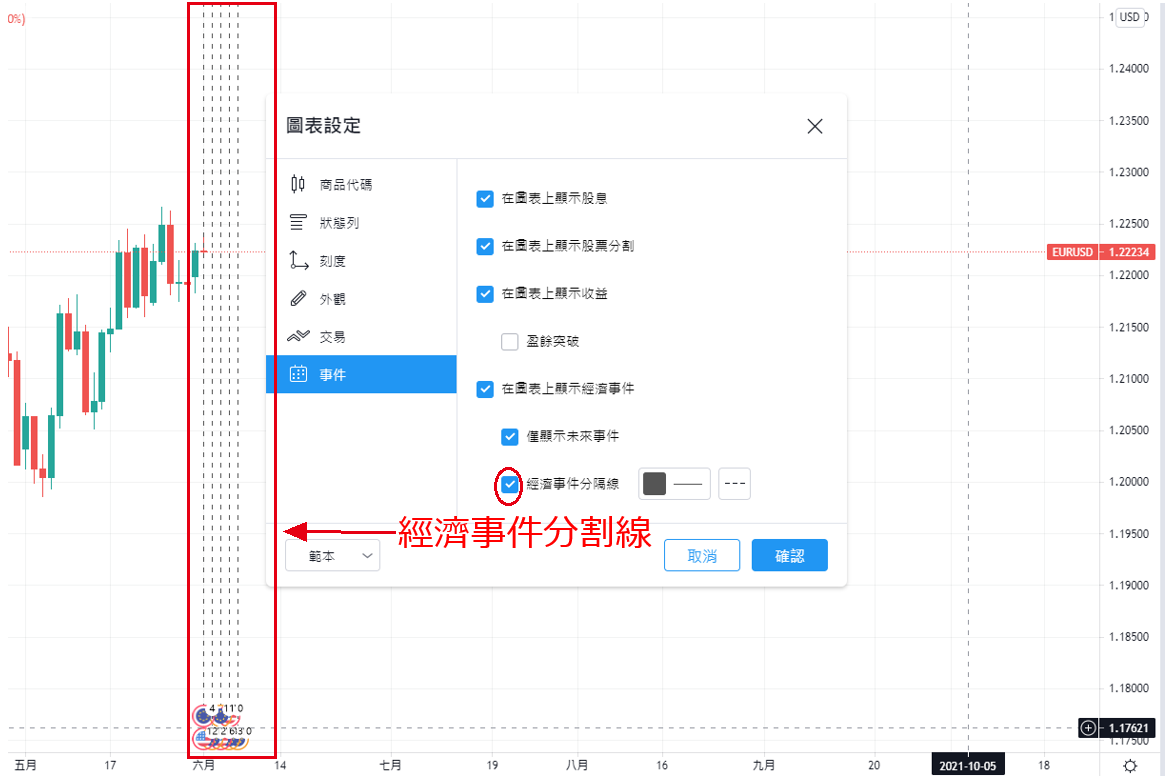Click the plus icon on price axis
The height and width of the screenshot is (781, 1175).
pos(1087,728)
